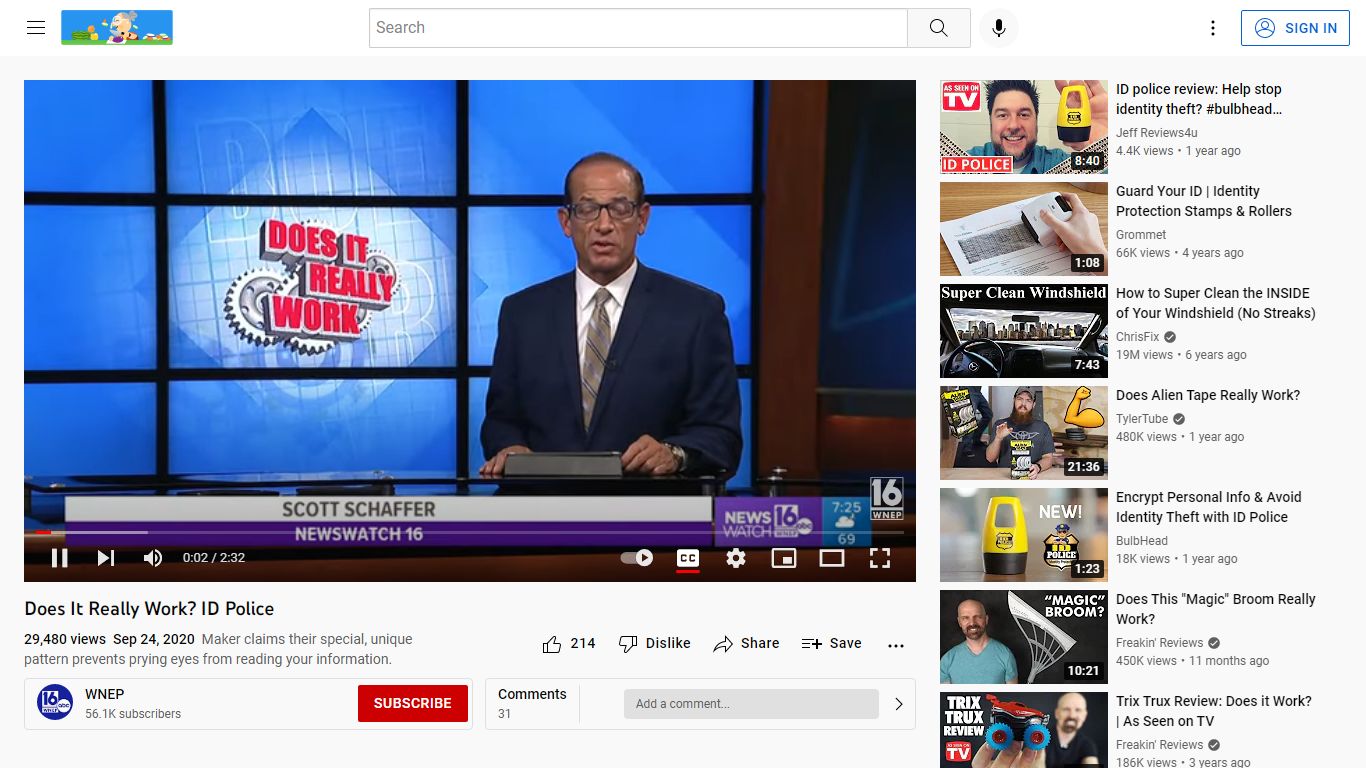The width and height of the screenshot is (1366, 768).
Task: Toggle the autoplay switch
Action: click(637, 558)
